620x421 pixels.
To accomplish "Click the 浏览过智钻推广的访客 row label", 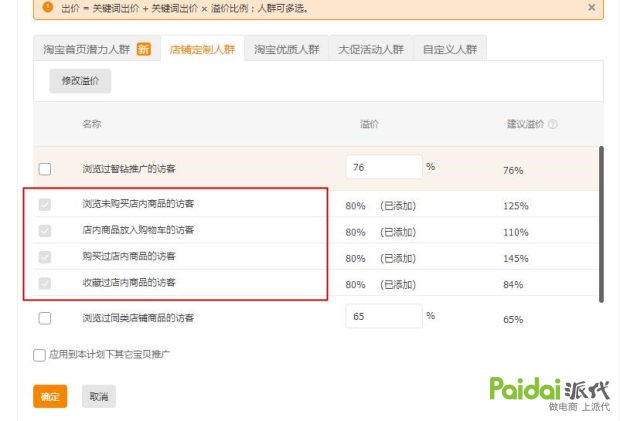I will click(129, 169).
